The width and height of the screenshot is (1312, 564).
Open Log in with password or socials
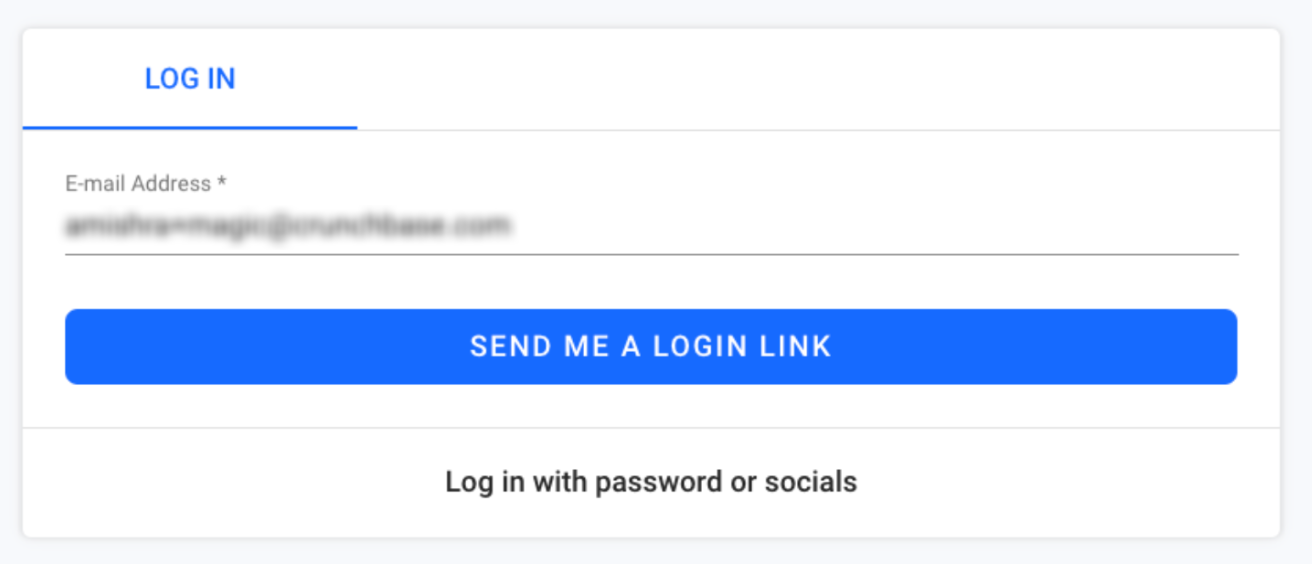(x=651, y=482)
